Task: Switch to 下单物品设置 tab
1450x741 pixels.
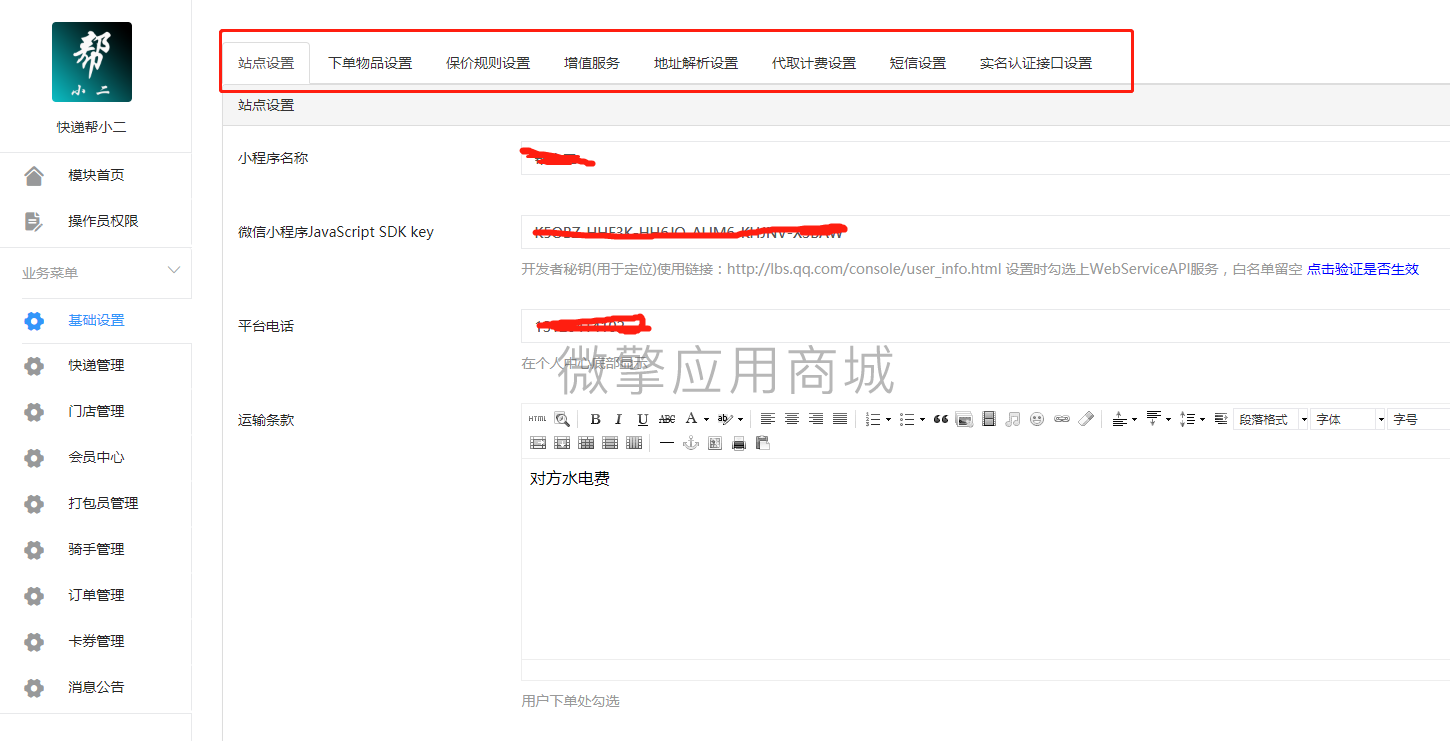Action: [370, 63]
